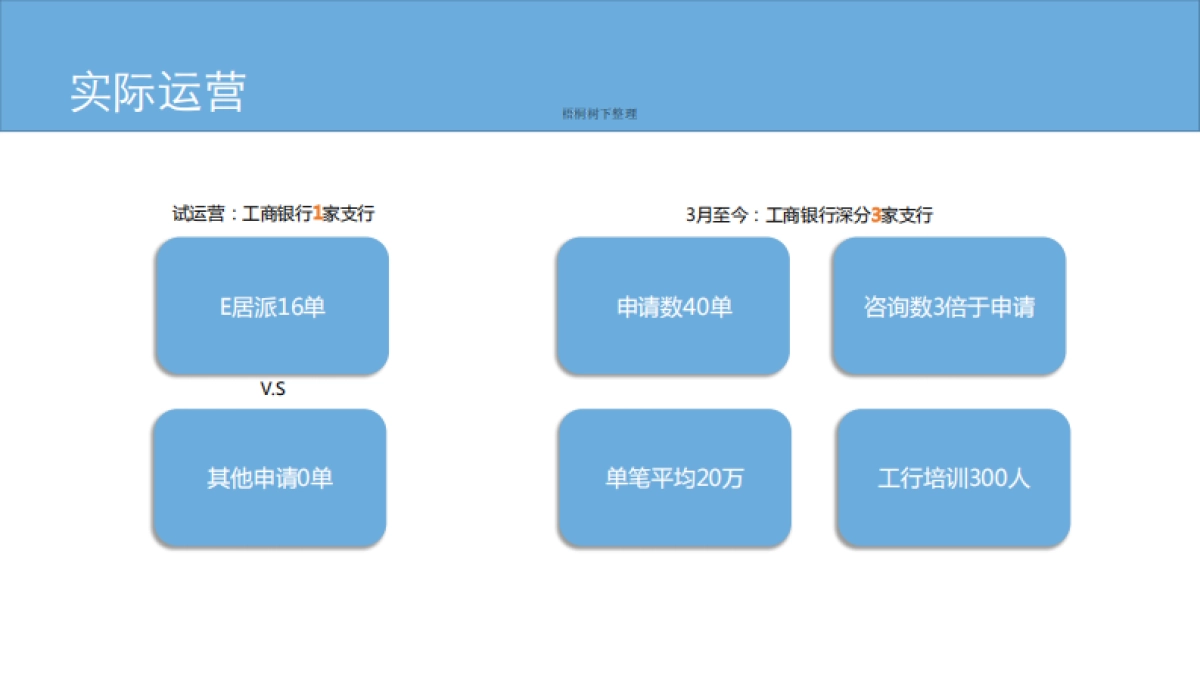
Task: Click the 单笔平均20万 rounded rectangle
Action: [675, 477]
